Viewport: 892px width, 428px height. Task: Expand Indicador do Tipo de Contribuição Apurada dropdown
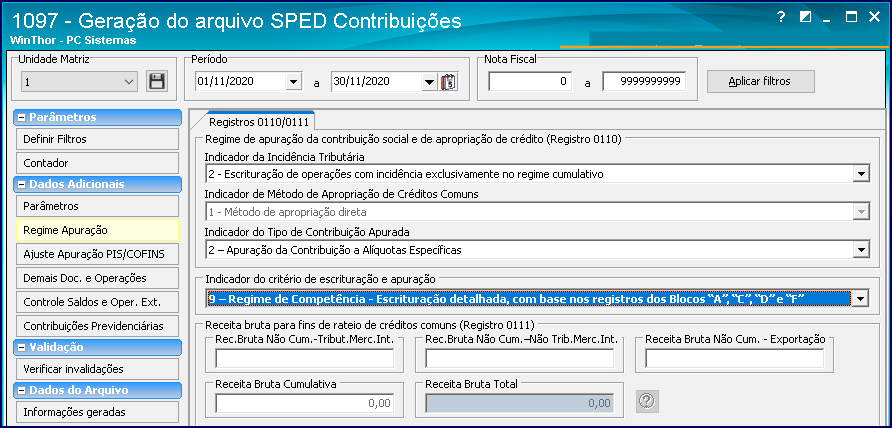point(862,249)
